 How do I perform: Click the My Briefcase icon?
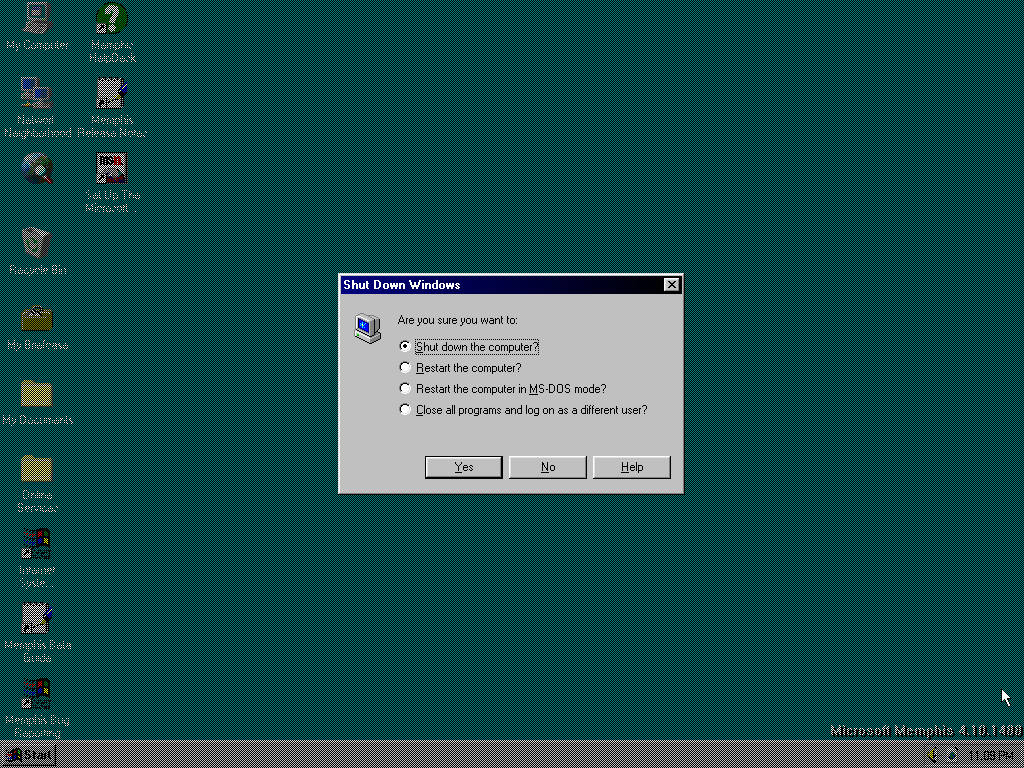click(37, 319)
